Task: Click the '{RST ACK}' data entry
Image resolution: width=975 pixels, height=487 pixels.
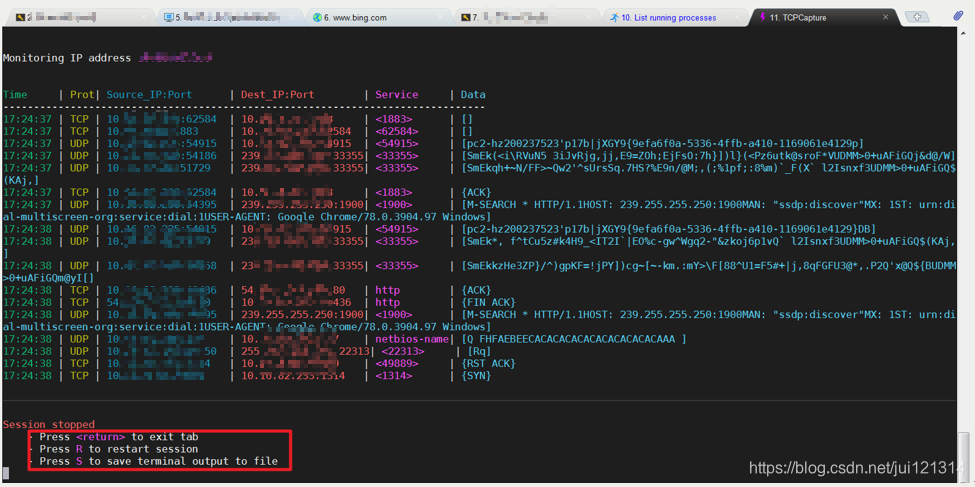Action: (x=489, y=363)
